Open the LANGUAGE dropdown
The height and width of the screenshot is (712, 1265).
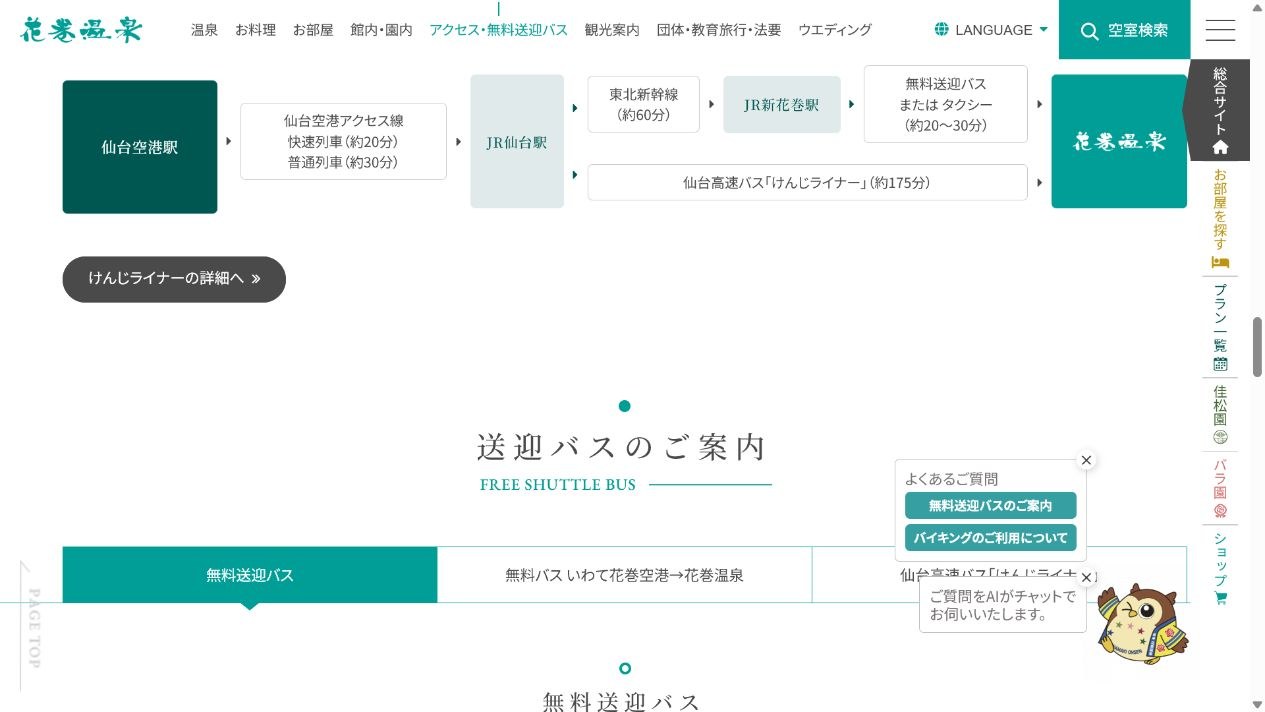coord(991,30)
